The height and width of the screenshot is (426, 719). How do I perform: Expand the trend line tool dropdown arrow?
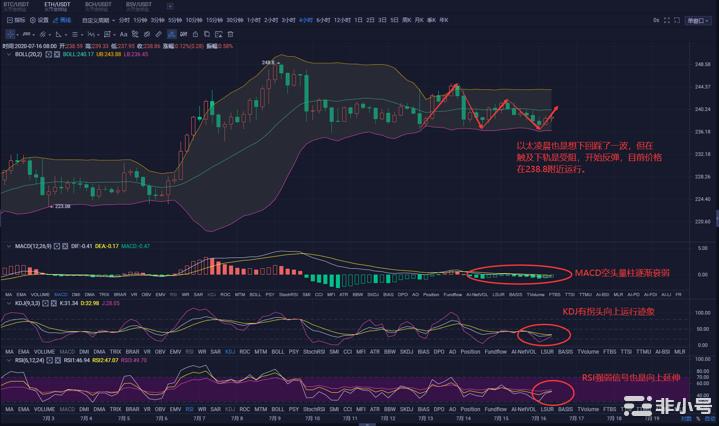(33, 34)
